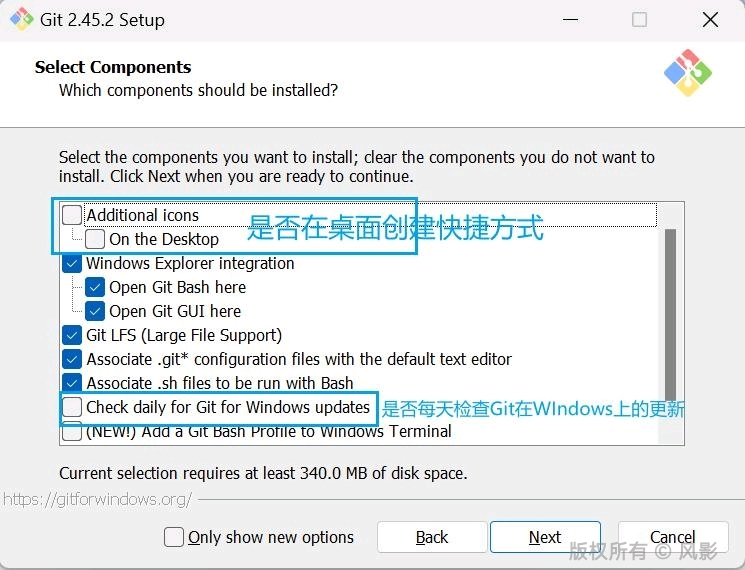Open the gitforwindows.org link
745x570 pixels.
pos(96,499)
